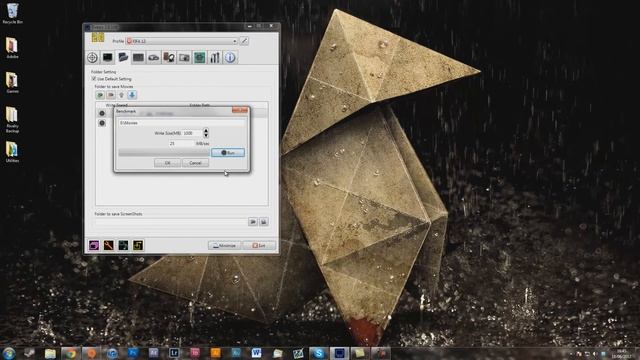The image size is (640, 360).
Task: Click the Write Size(MB) value field
Action: [x=192, y=133]
